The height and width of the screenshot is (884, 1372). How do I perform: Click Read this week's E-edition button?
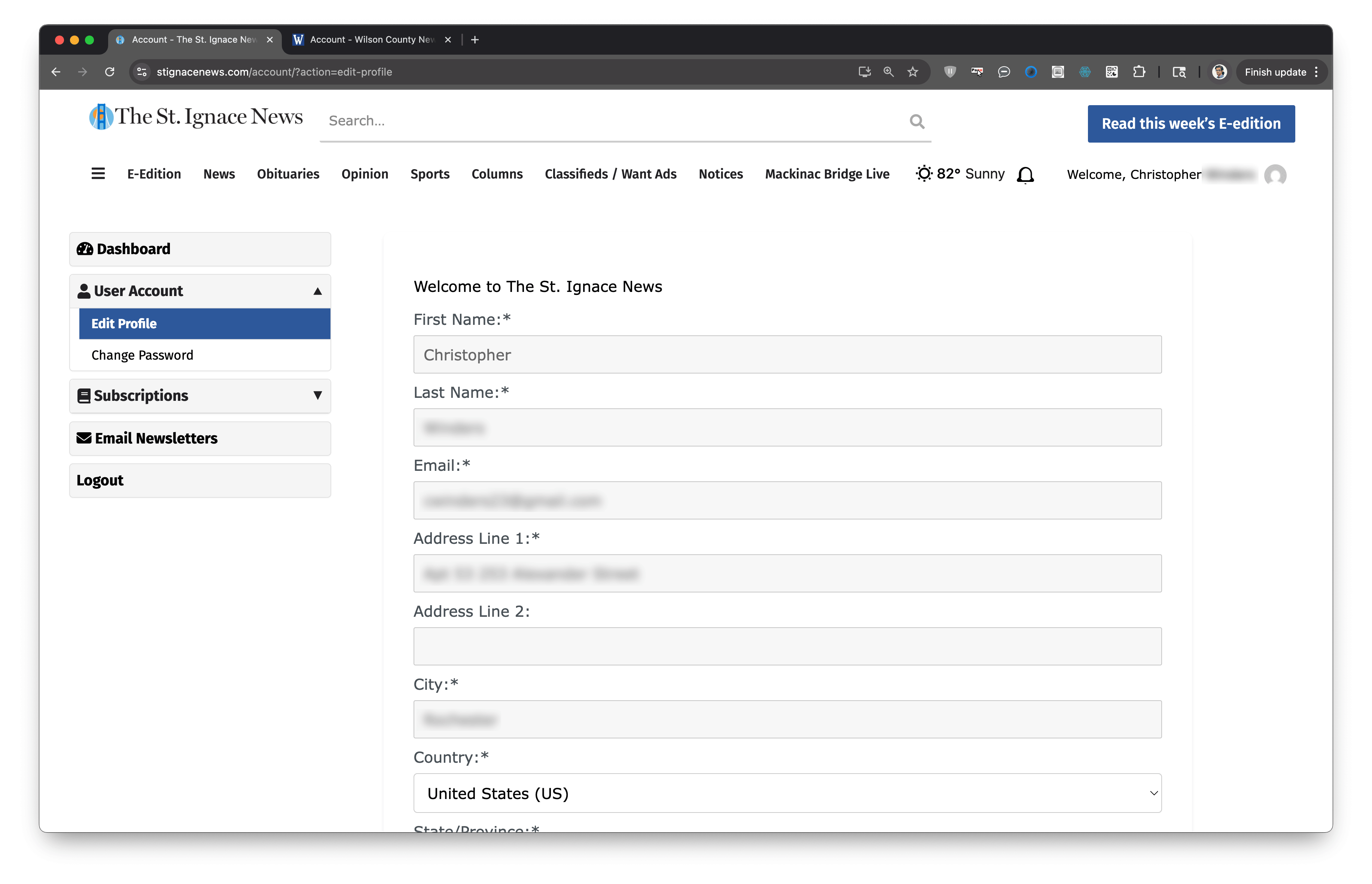[1190, 124]
